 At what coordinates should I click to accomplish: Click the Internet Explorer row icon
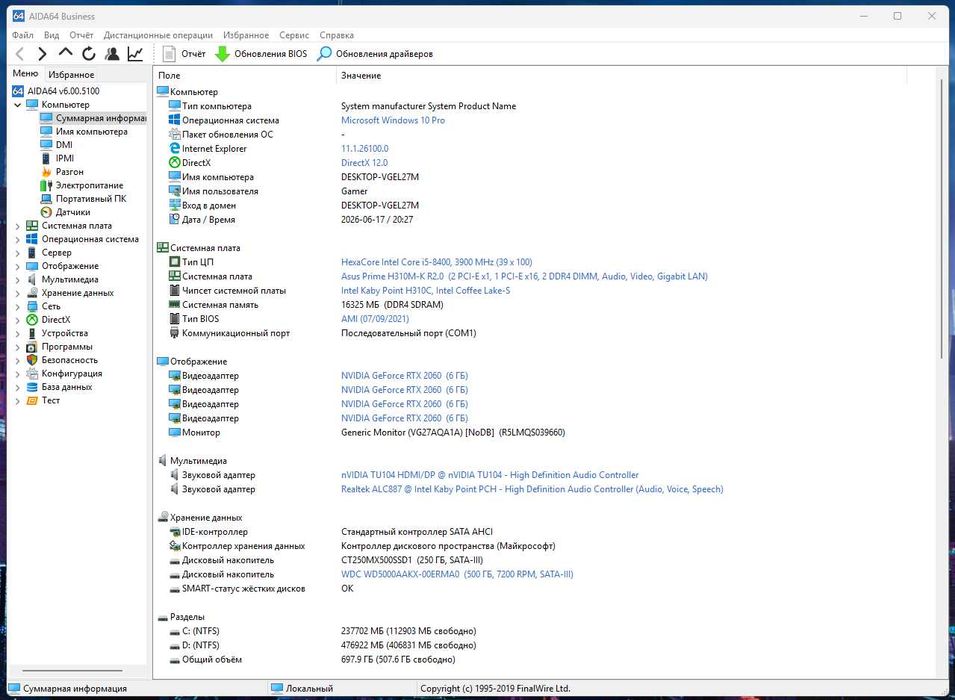[x=175, y=148]
